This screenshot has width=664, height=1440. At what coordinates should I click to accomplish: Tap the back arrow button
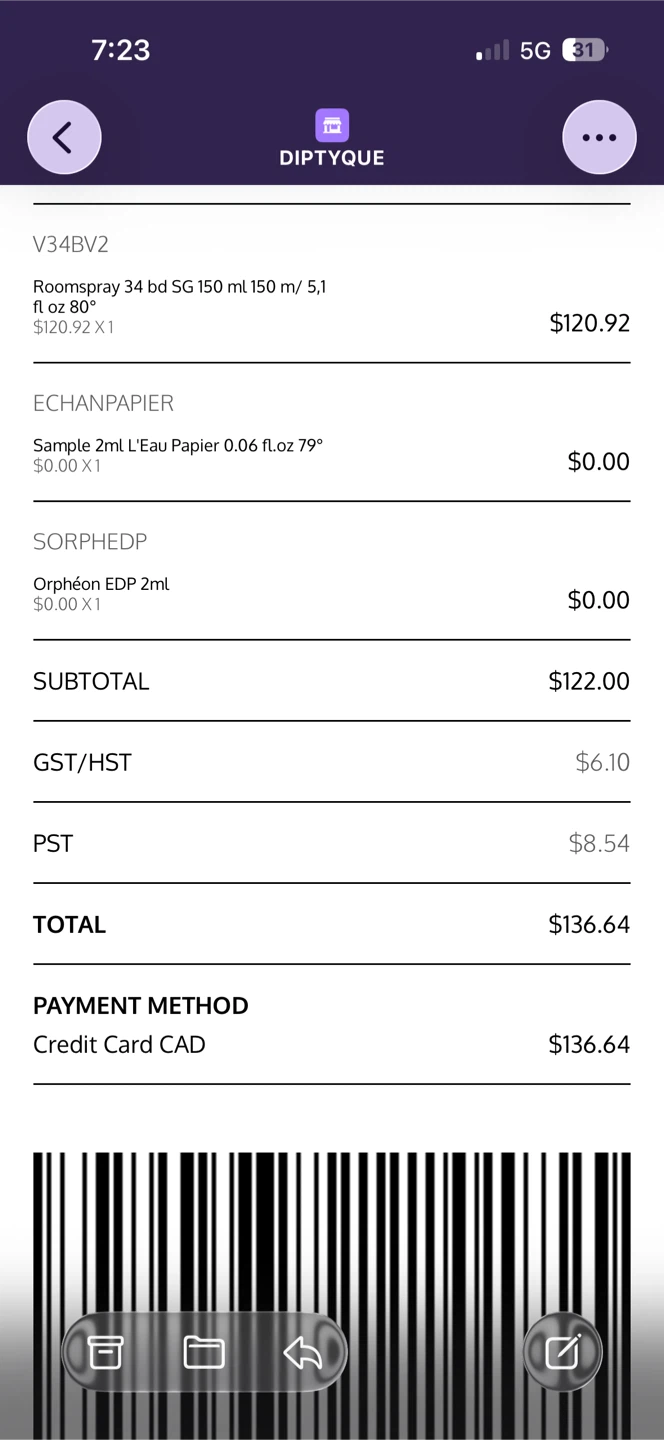coord(64,137)
